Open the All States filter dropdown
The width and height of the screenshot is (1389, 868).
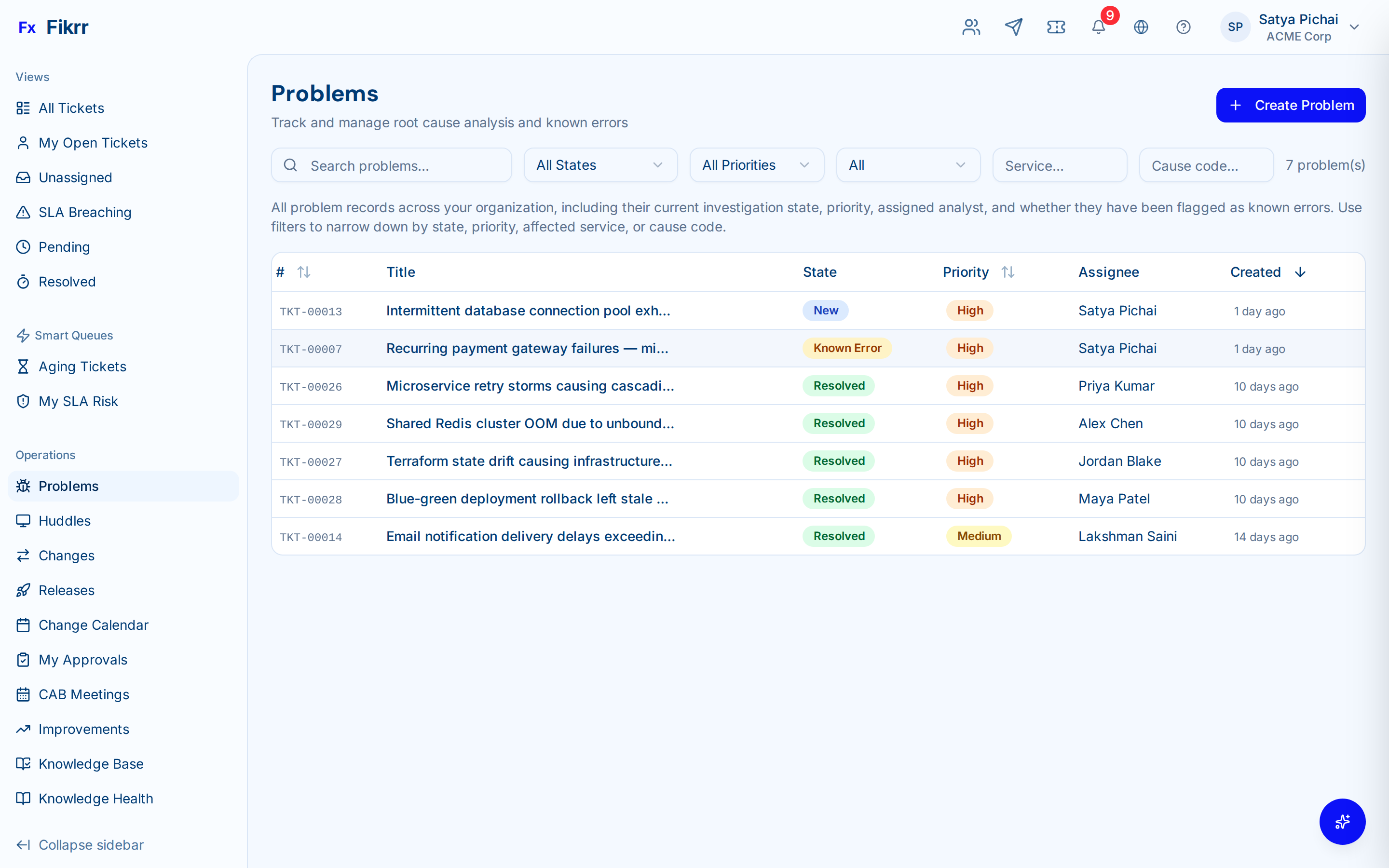click(600, 165)
